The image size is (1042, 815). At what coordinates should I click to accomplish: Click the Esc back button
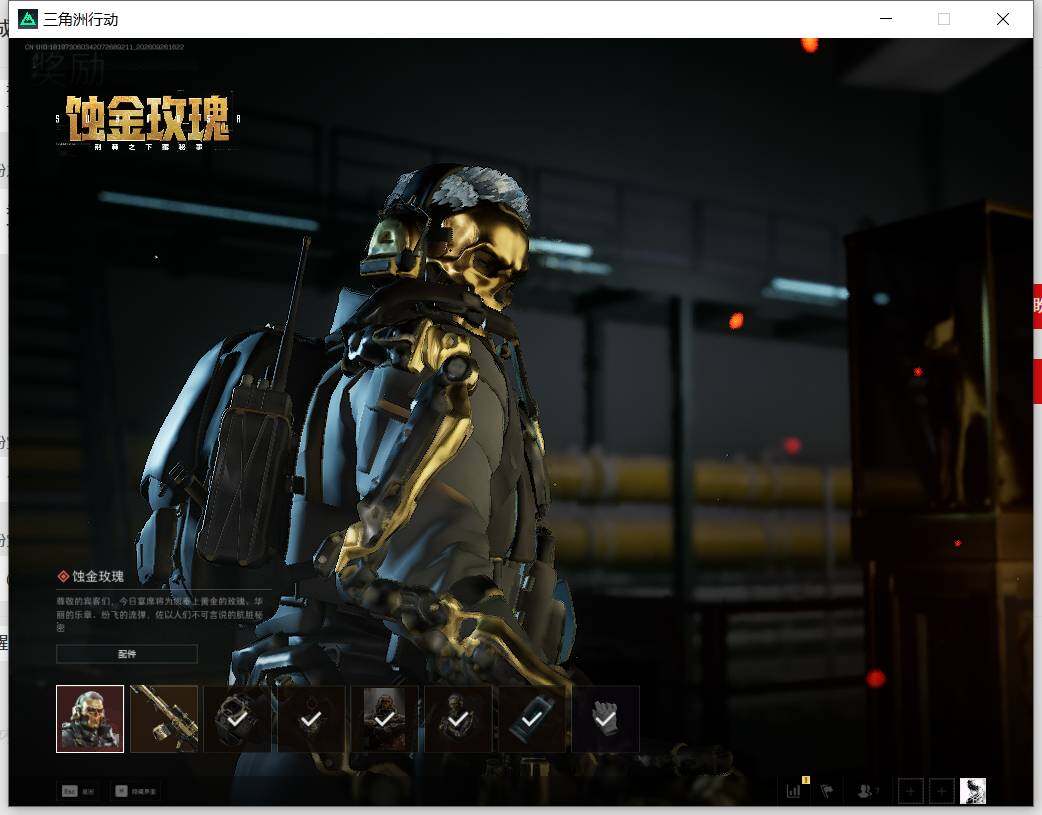pyautogui.click(x=78, y=791)
